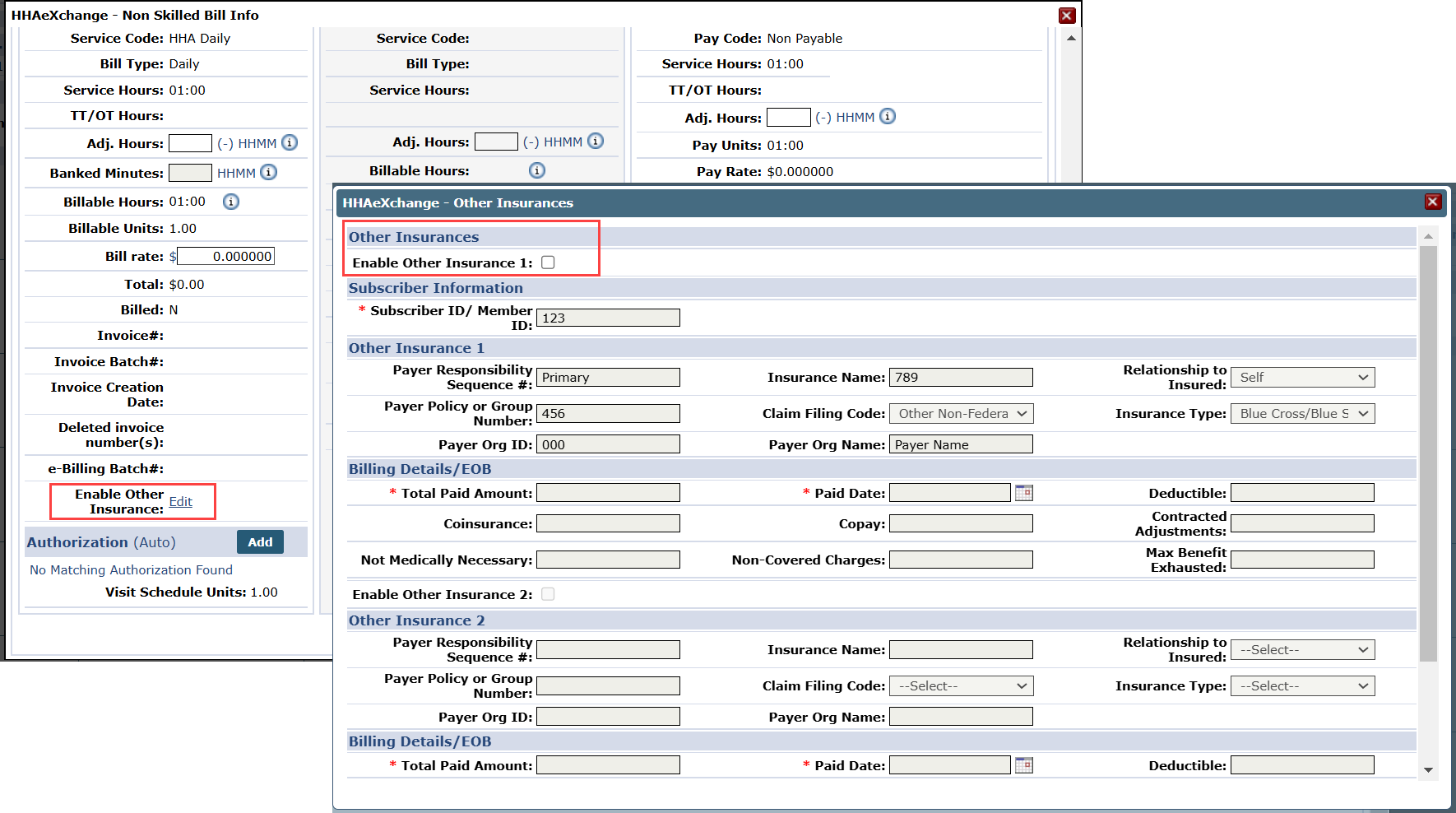The image size is (1456, 813).
Task: Click info icon by Adj. Hours in Pay Code column
Action: tap(888, 116)
